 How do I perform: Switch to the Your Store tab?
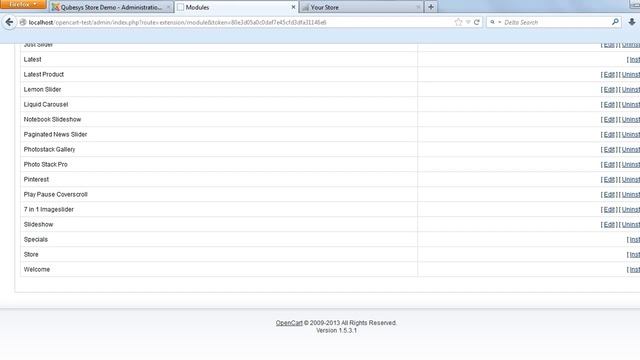coord(361,7)
